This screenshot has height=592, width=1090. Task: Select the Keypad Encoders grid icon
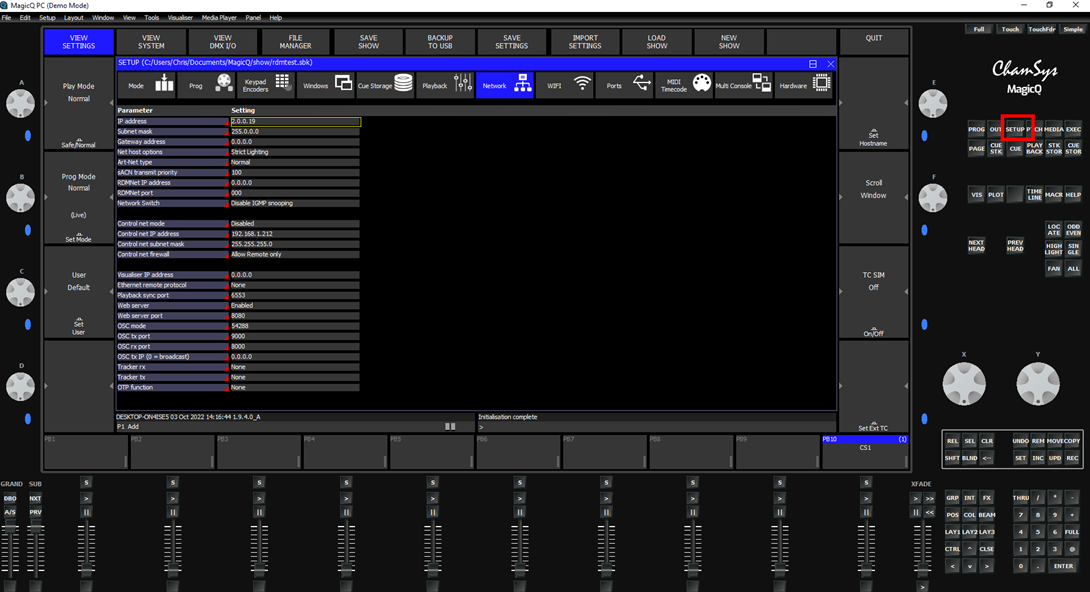point(283,83)
